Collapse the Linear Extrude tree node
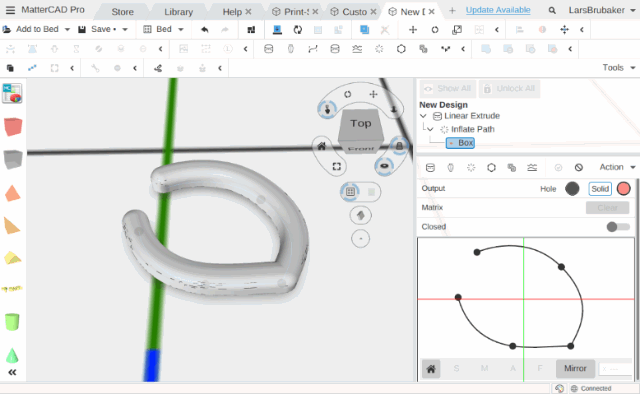Image resolution: width=640 pixels, height=394 pixels. 423,116
